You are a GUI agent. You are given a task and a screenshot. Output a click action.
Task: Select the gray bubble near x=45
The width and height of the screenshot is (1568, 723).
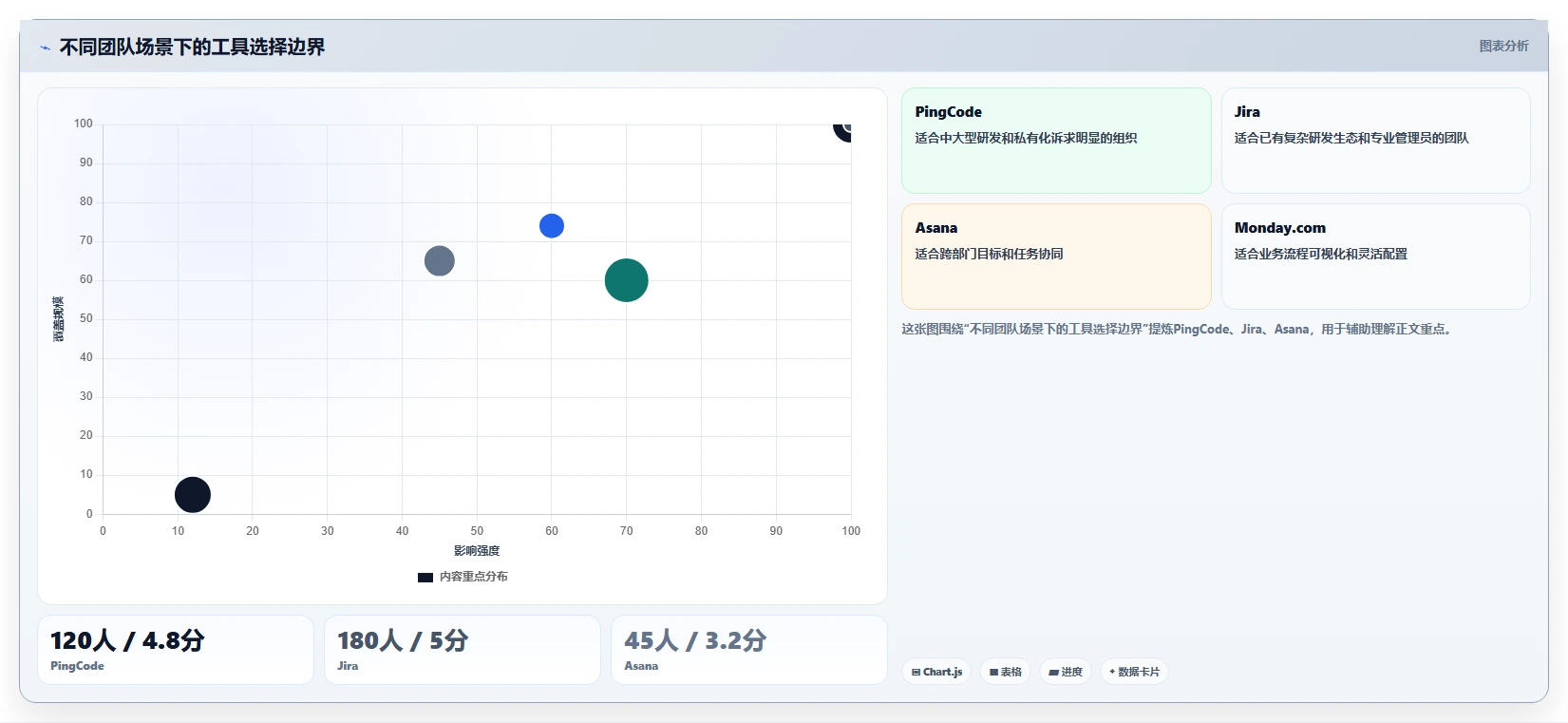[x=440, y=260]
